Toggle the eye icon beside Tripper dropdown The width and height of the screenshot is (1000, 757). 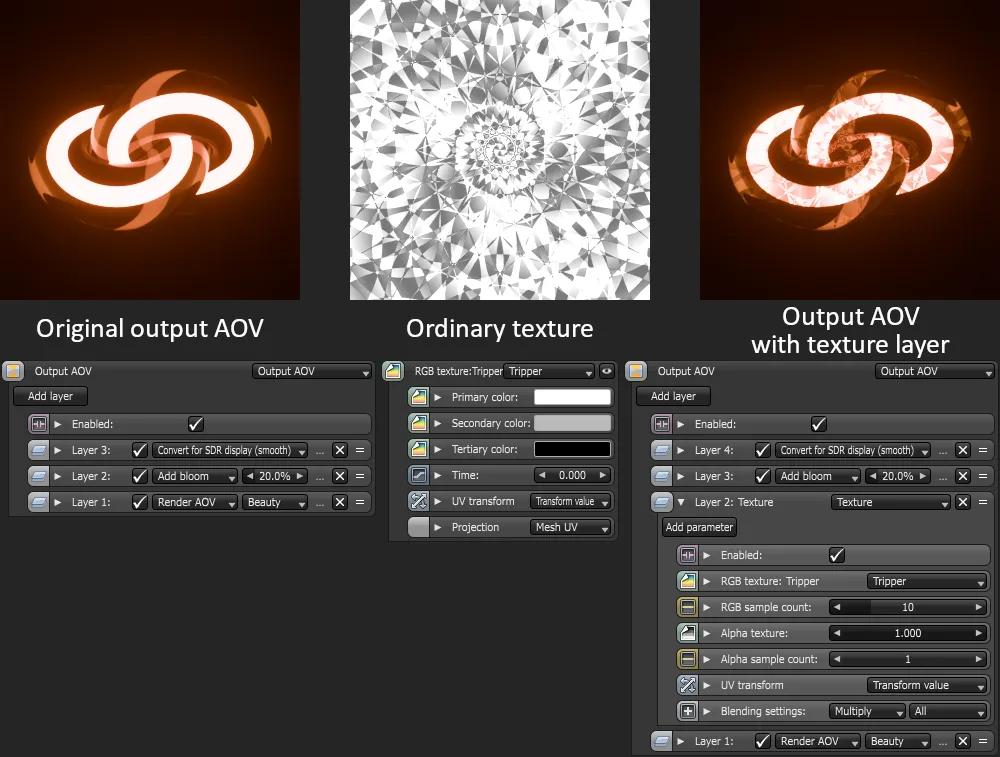pyautogui.click(x=606, y=371)
